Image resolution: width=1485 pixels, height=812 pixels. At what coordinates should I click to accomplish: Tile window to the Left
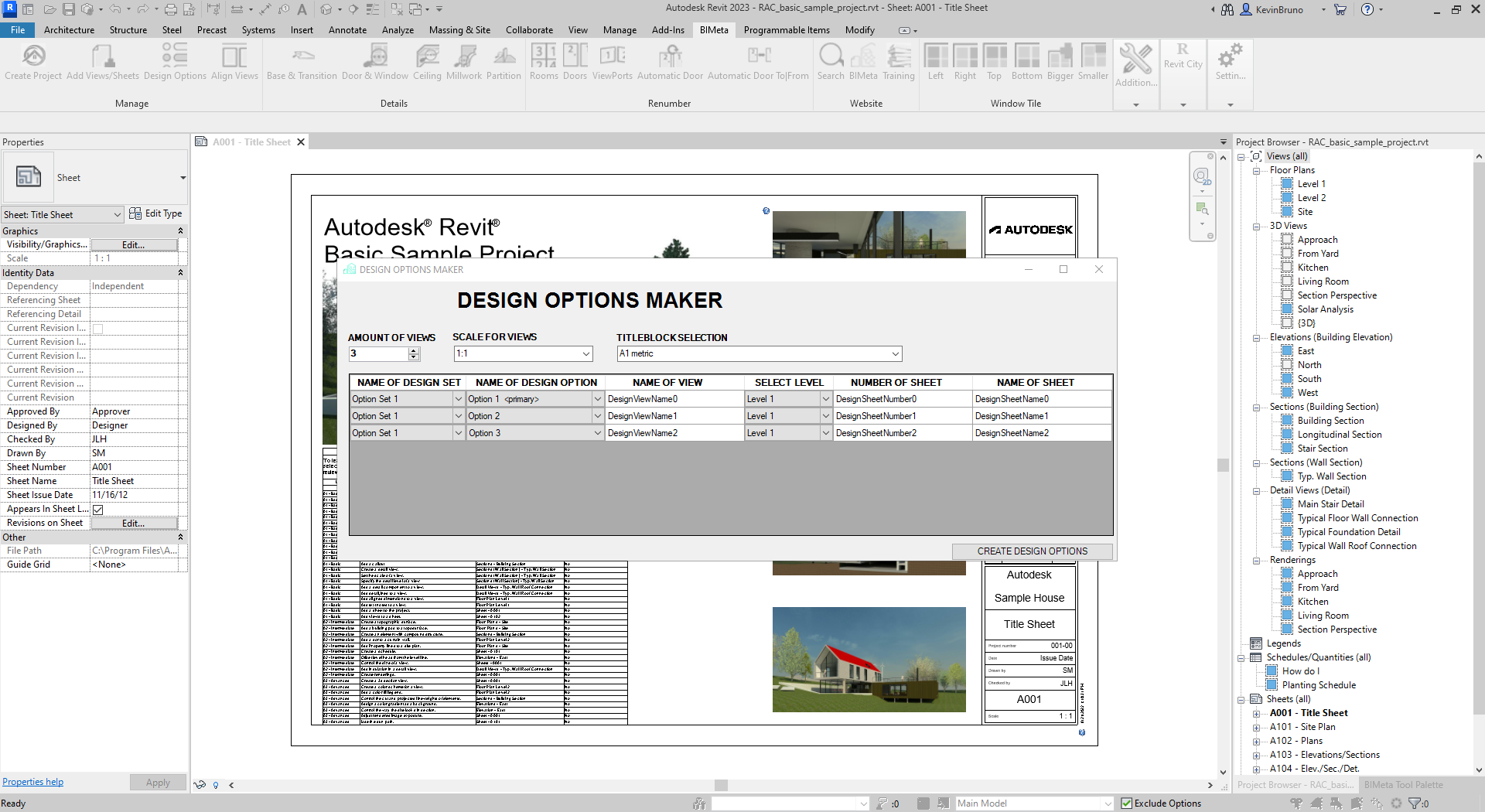pos(936,62)
